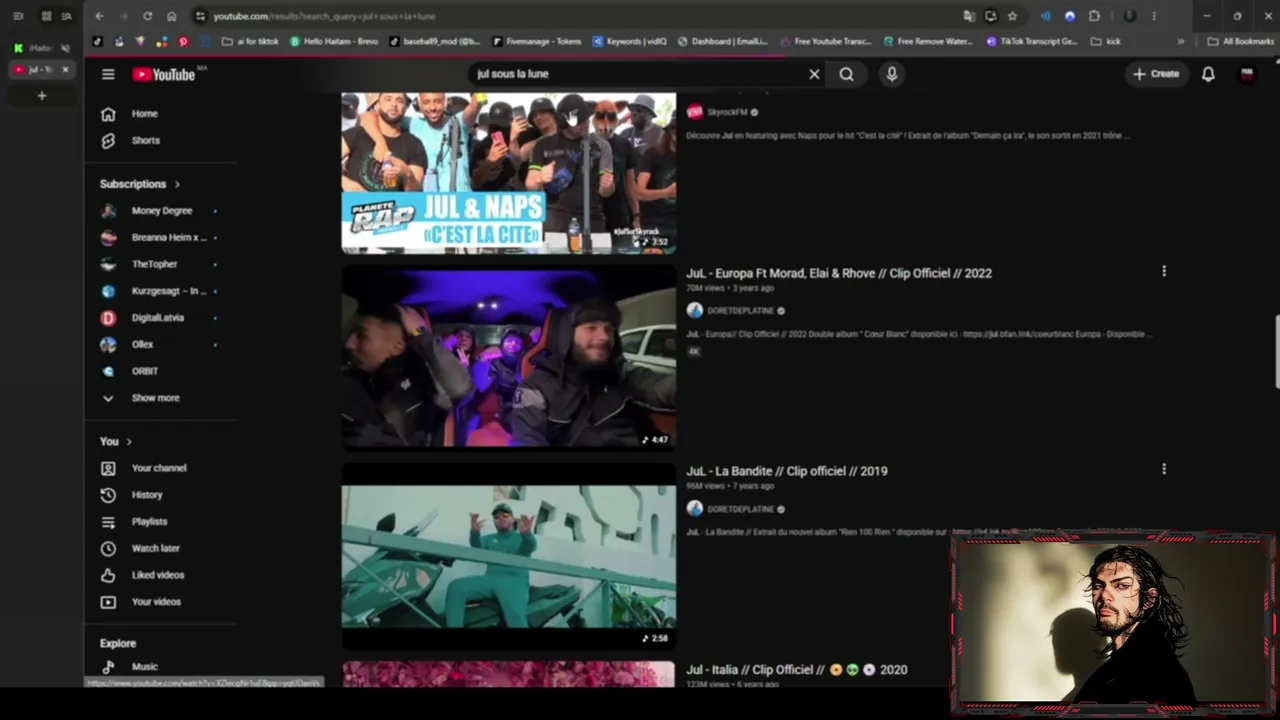Image resolution: width=1280 pixels, height=720 pixels.
Task: Submit search with the magnifier button
Action: 847,74
